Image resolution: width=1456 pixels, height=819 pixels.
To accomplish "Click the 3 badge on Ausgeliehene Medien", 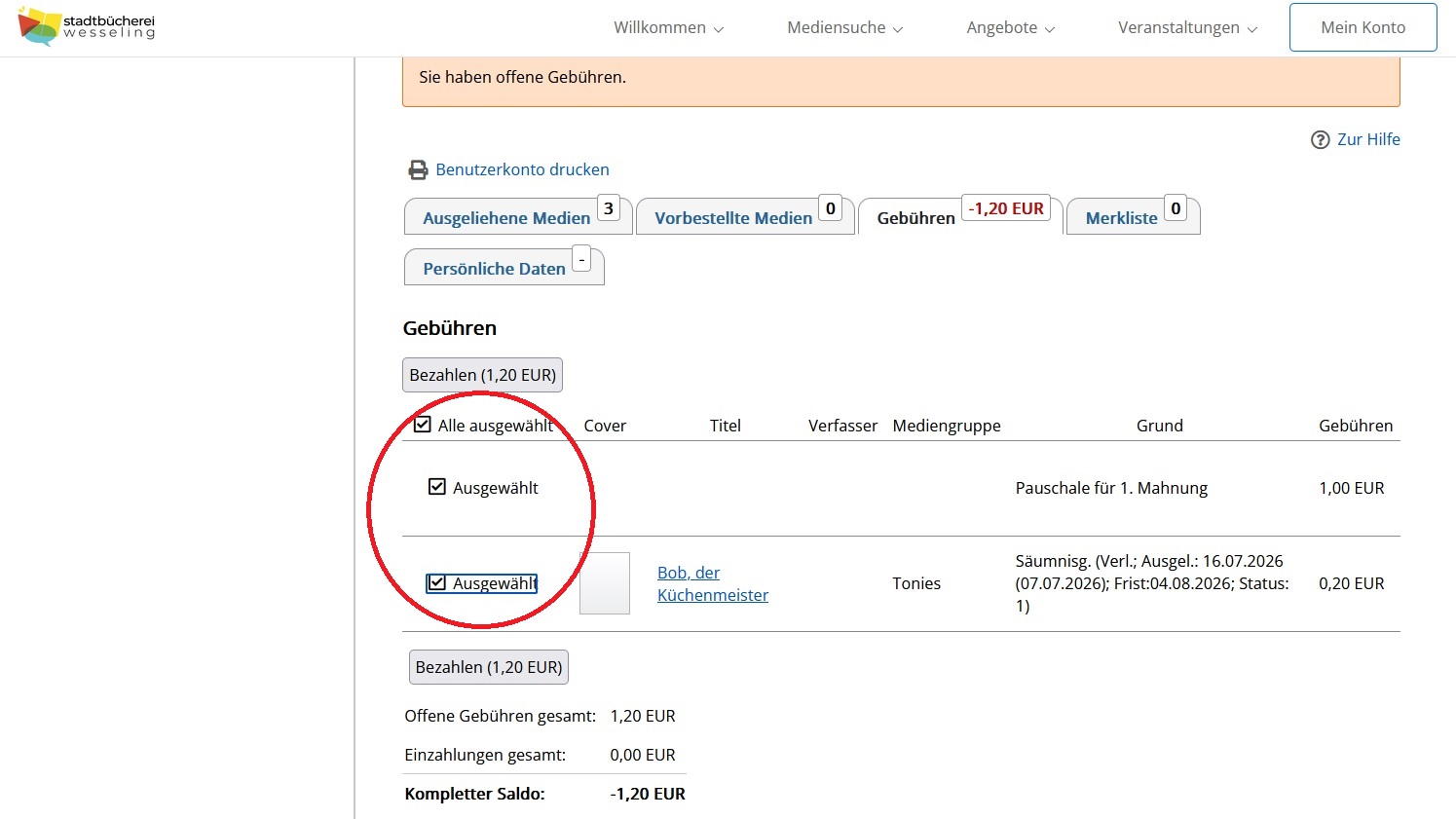I will coord(609,208).
